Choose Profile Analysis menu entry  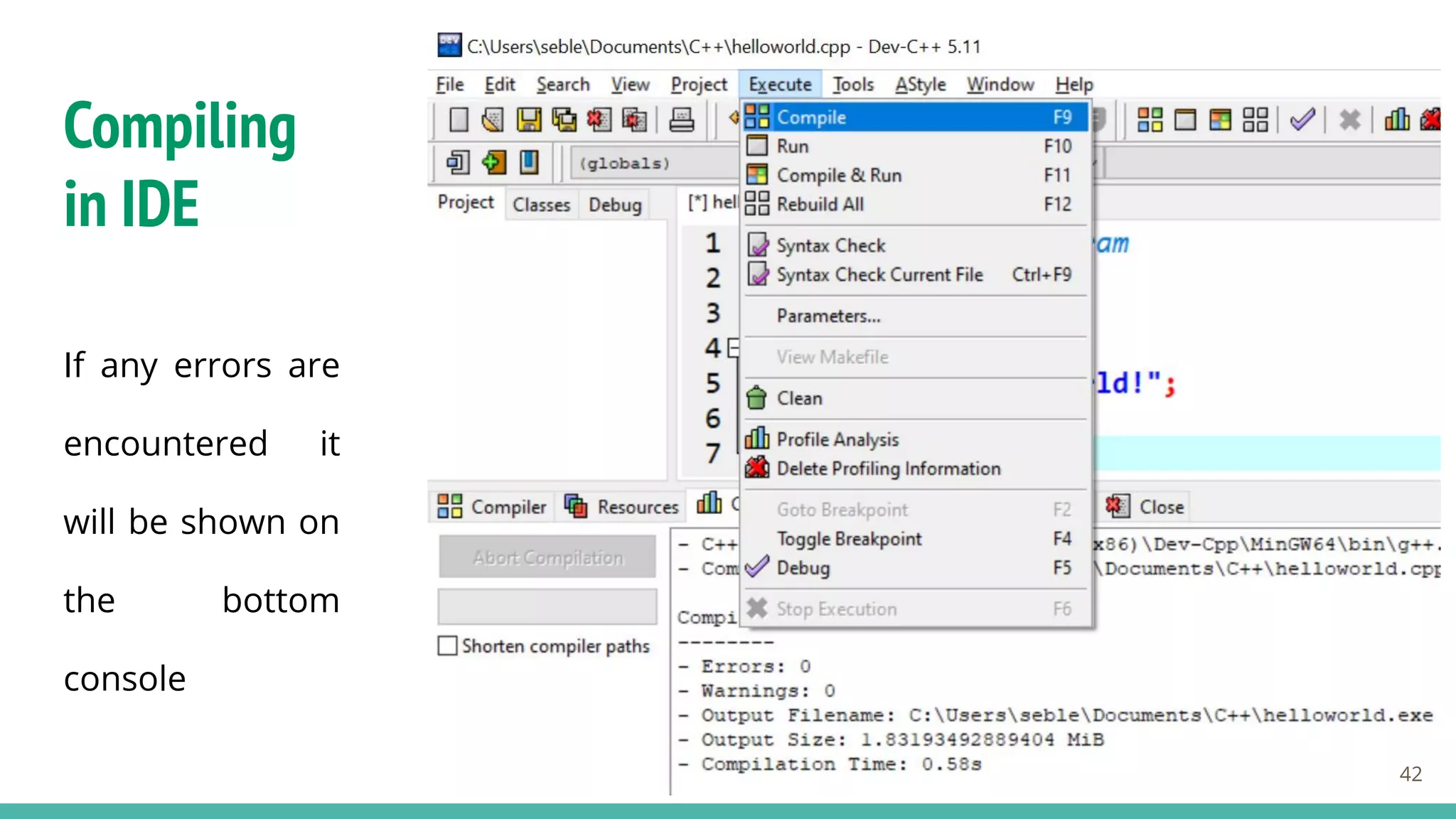coord(915,439)
